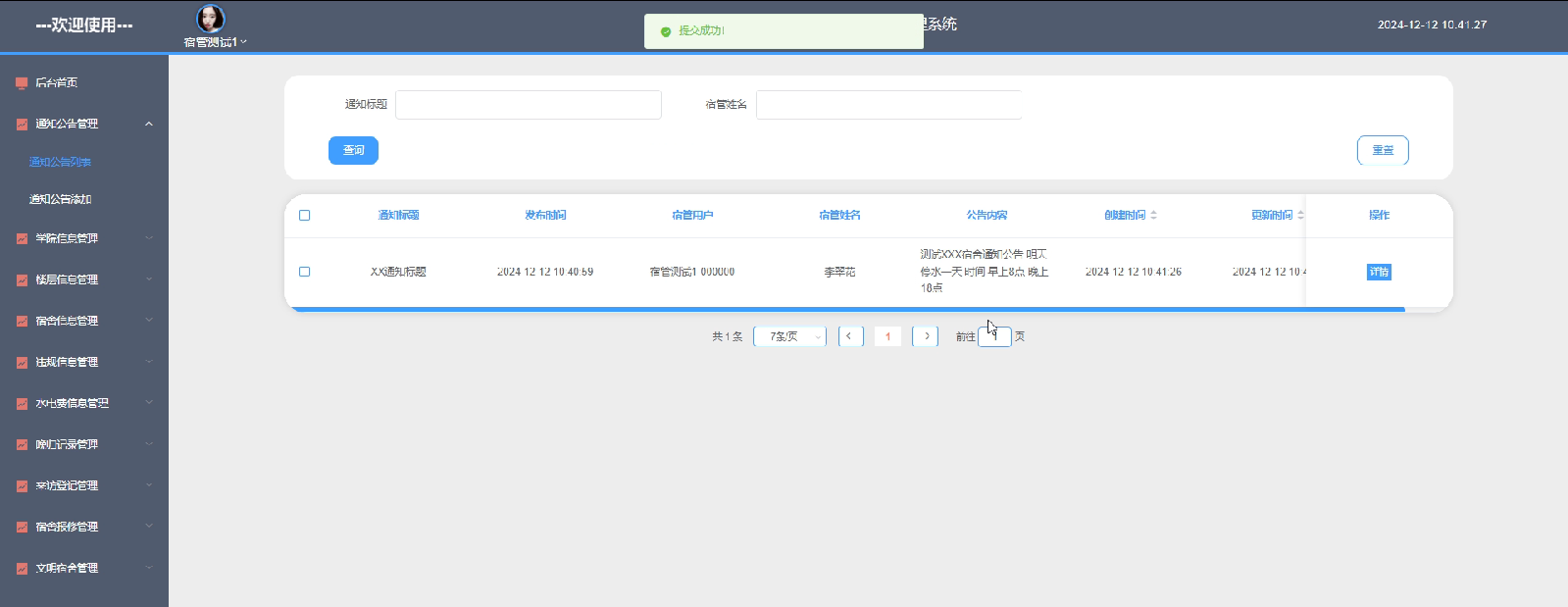Click the user avatar picture
Image resolution: width=1568 pixels, height=607 pixels.
pyautogui.click(x=211, y=19)
